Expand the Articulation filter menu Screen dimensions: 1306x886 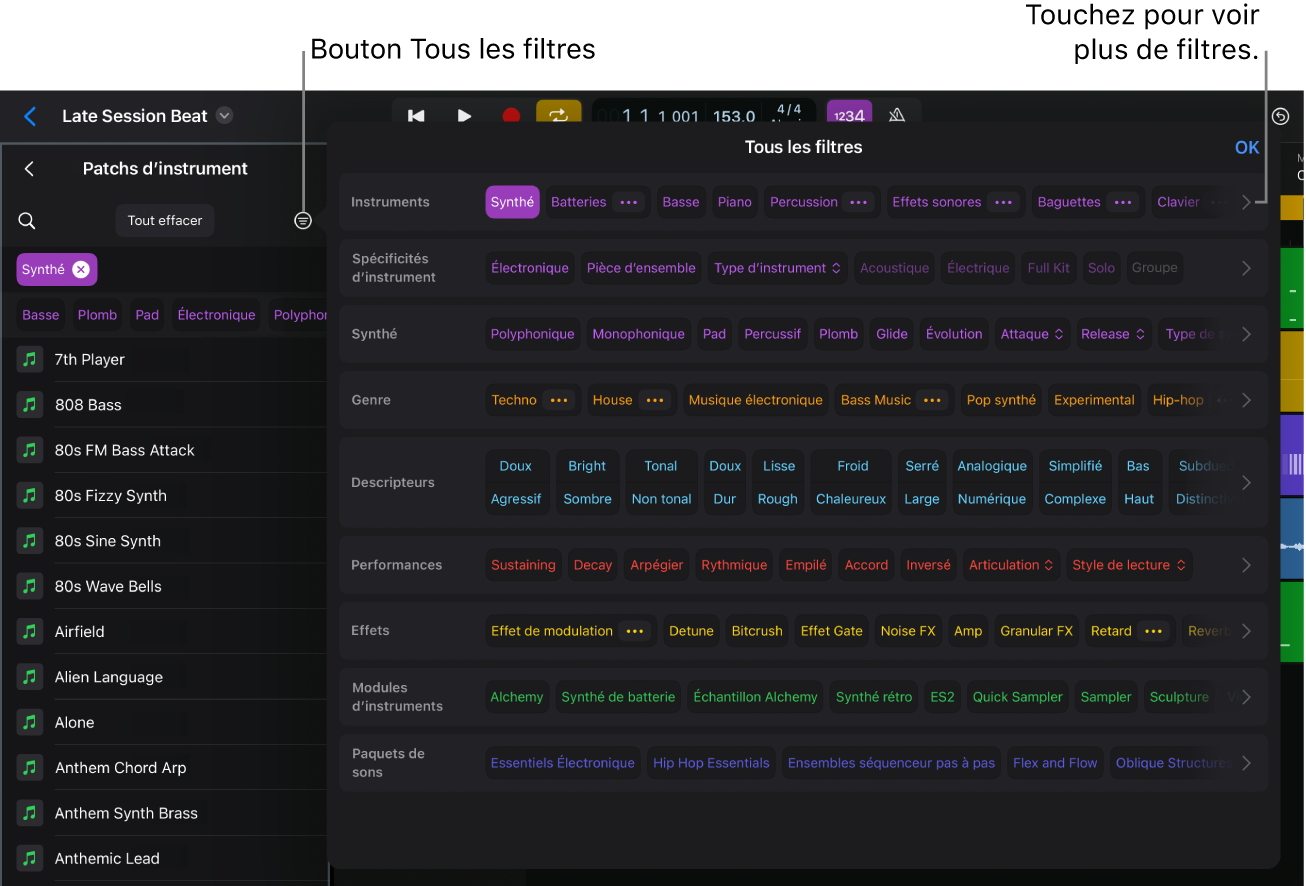click(1010, 565)
